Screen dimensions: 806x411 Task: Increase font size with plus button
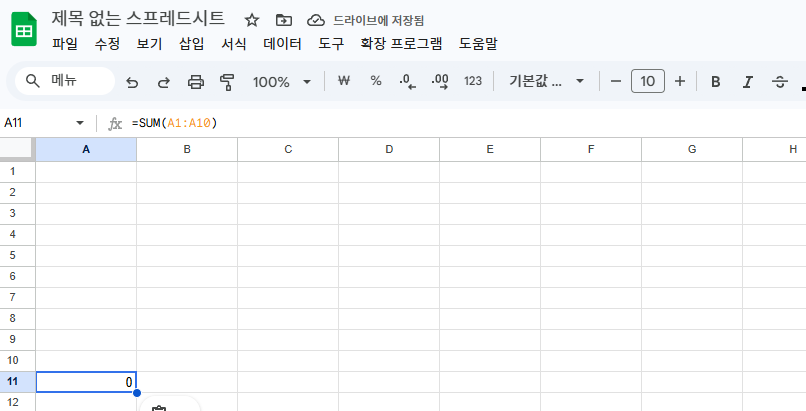pyautogui.click(x=680, y=81)
